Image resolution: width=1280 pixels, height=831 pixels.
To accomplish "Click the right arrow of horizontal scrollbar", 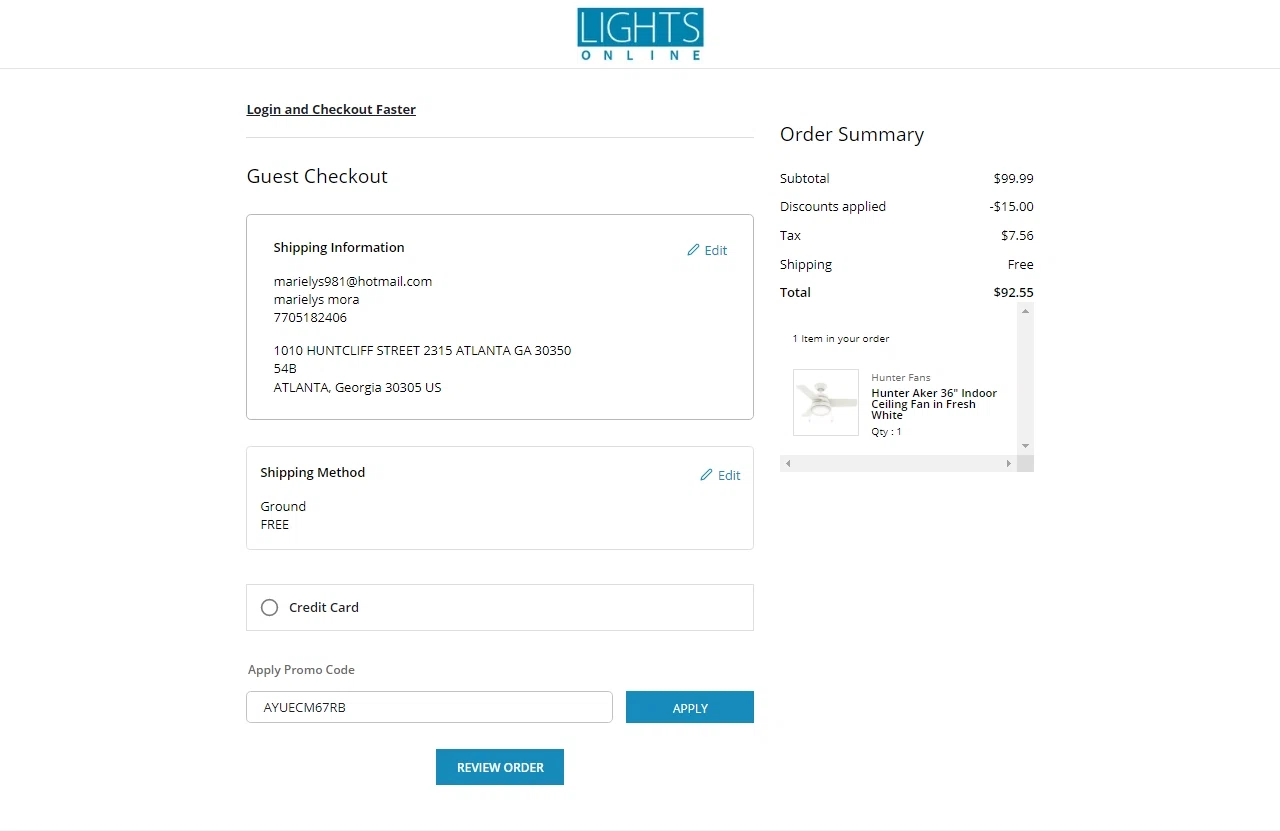I will pos(1008,464).
